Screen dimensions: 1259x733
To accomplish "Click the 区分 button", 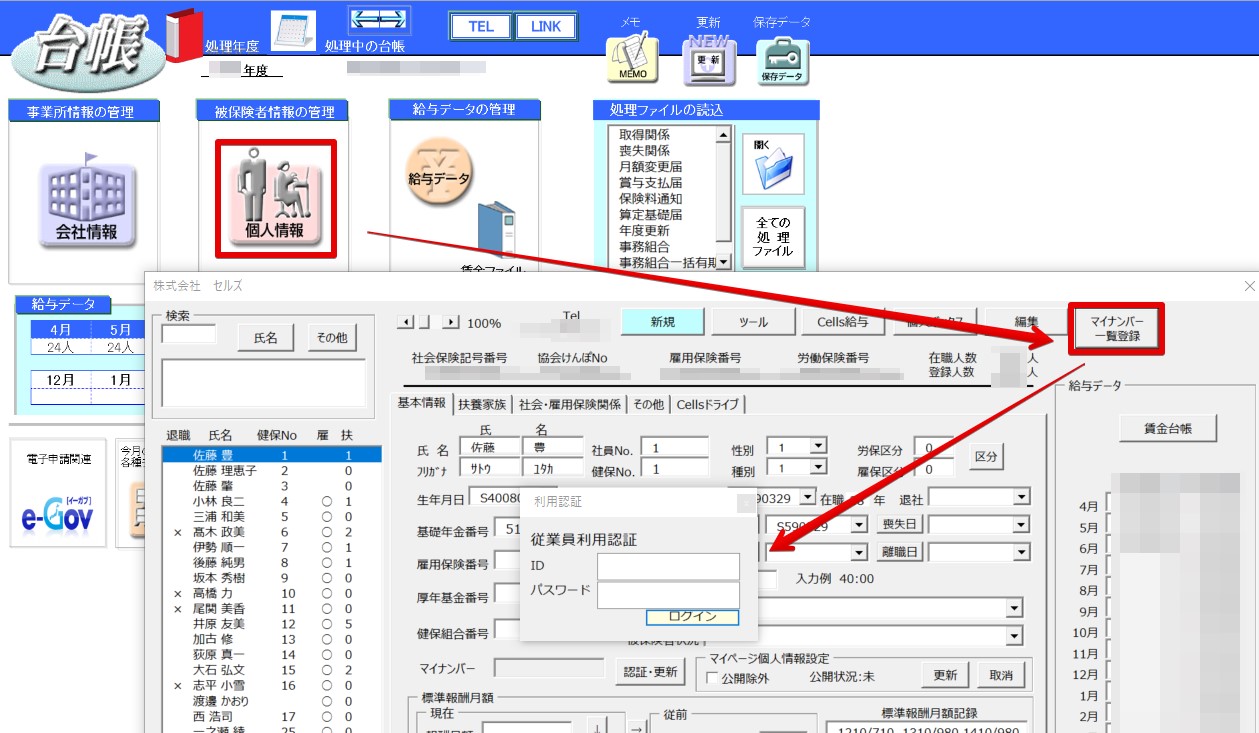I will [x=987, y=456].
